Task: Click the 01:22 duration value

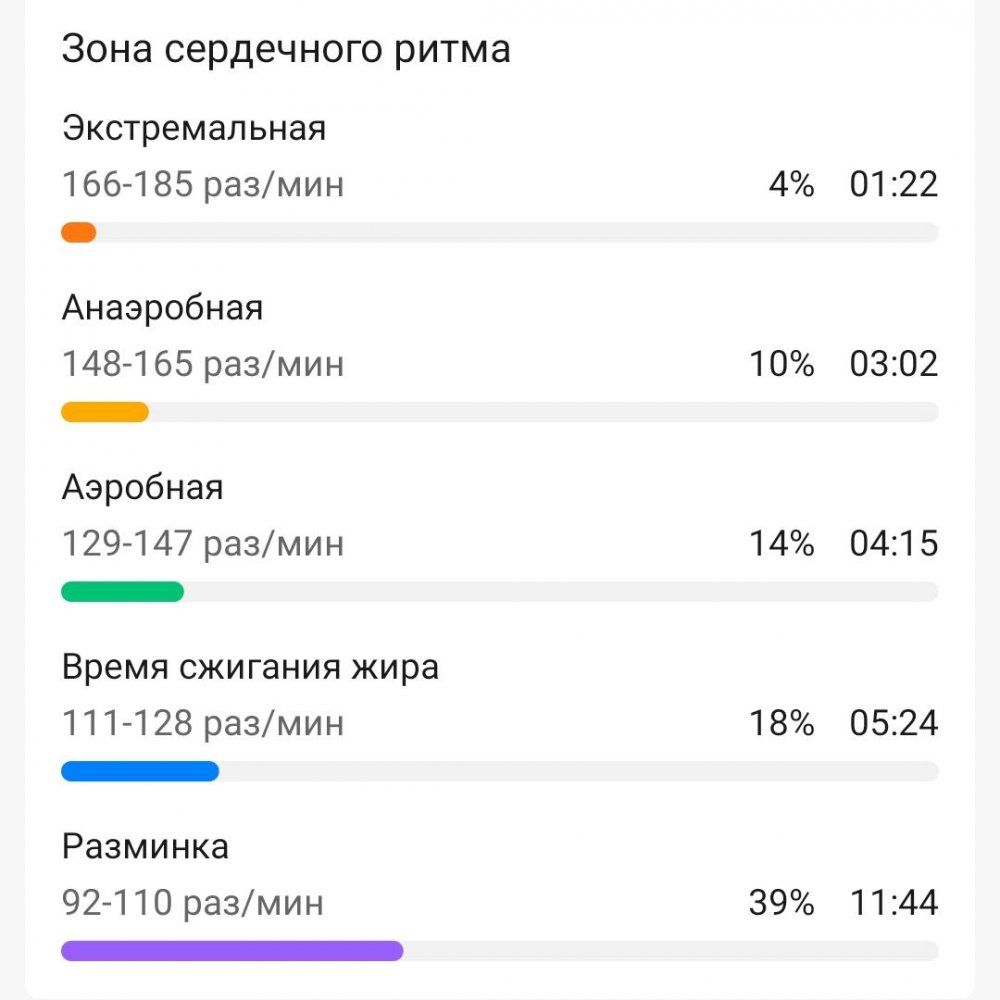Action: point(893,185)
